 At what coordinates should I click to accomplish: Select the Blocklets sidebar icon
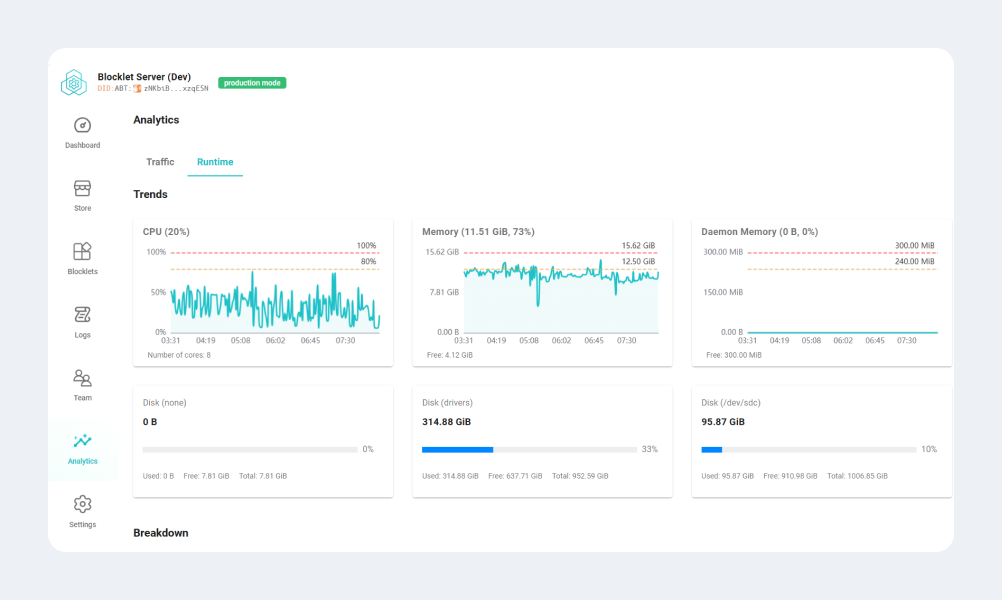point(82,256)
